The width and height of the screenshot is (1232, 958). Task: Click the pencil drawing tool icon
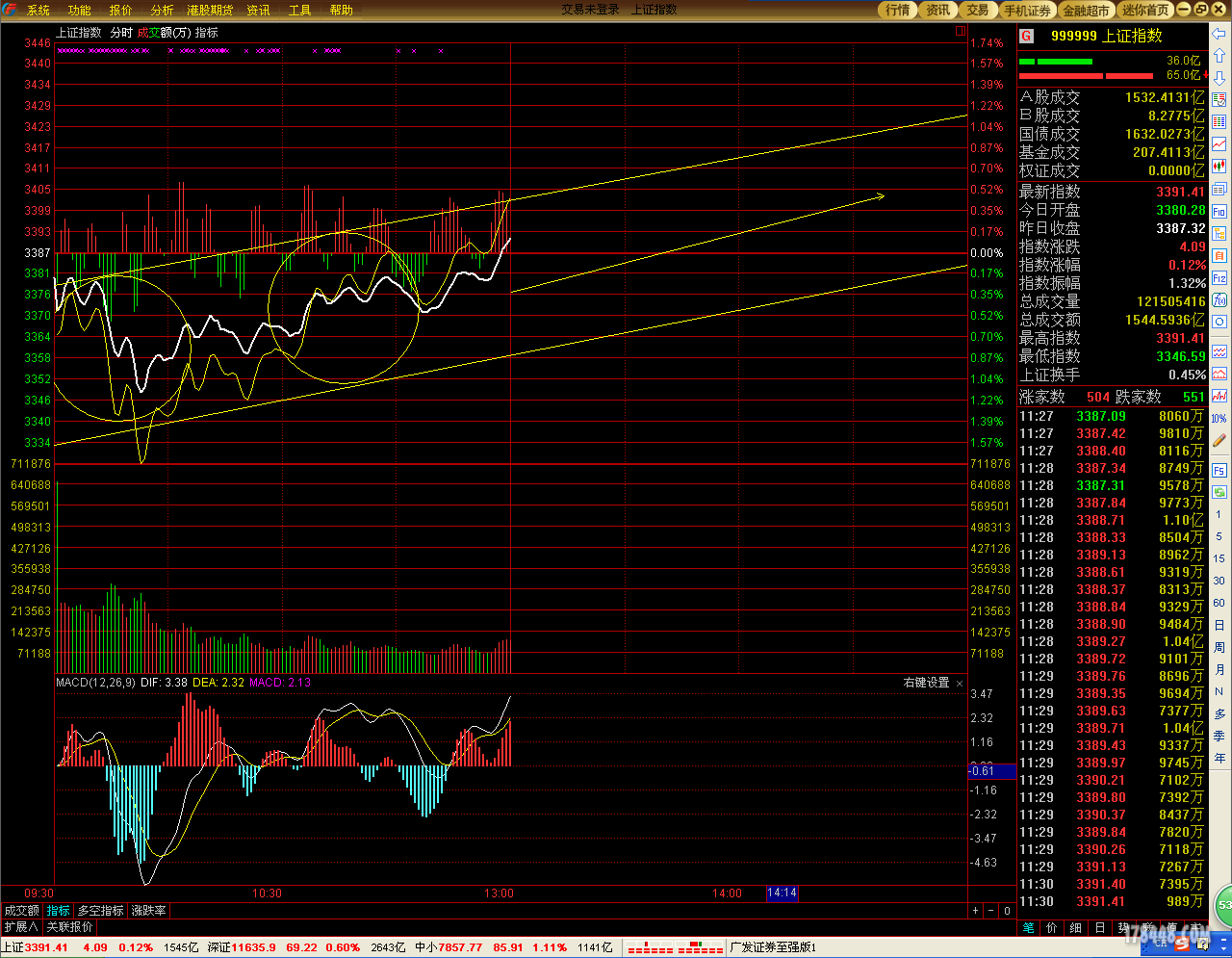click(1219, 440)
